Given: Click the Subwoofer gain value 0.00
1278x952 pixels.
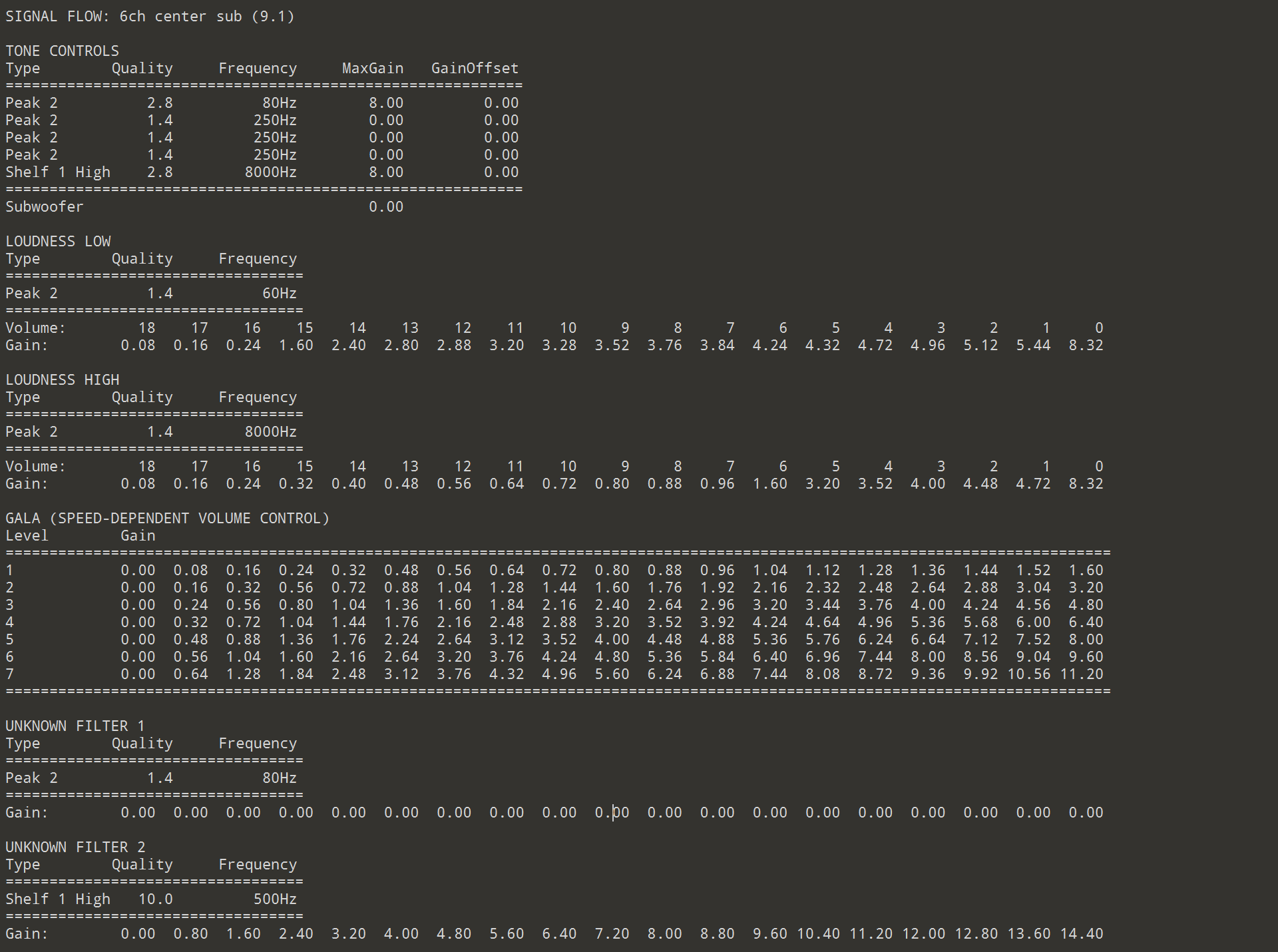Looking at the screenshot, I should pyautogui.click(x=386, y=206).
